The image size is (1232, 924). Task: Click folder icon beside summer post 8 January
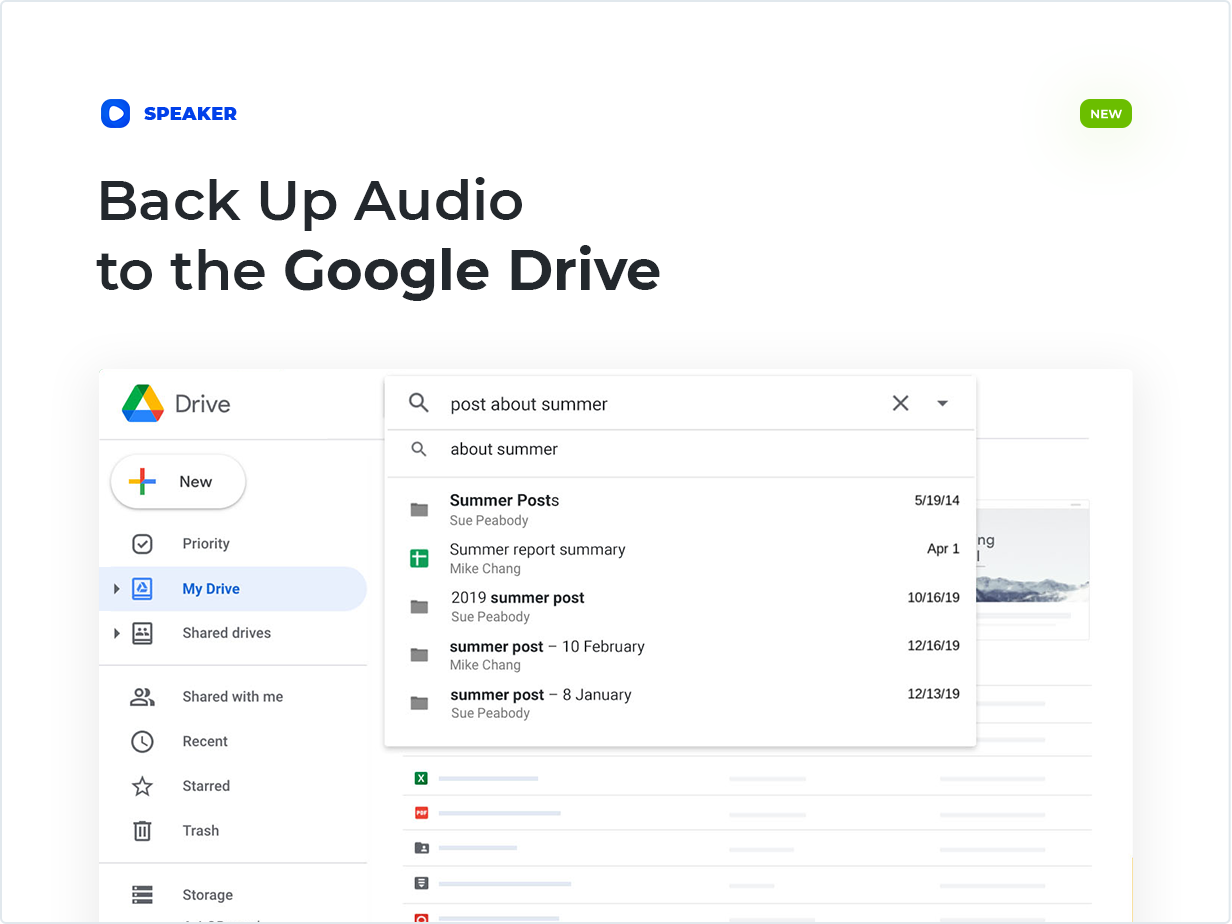[x=419, y=703]
